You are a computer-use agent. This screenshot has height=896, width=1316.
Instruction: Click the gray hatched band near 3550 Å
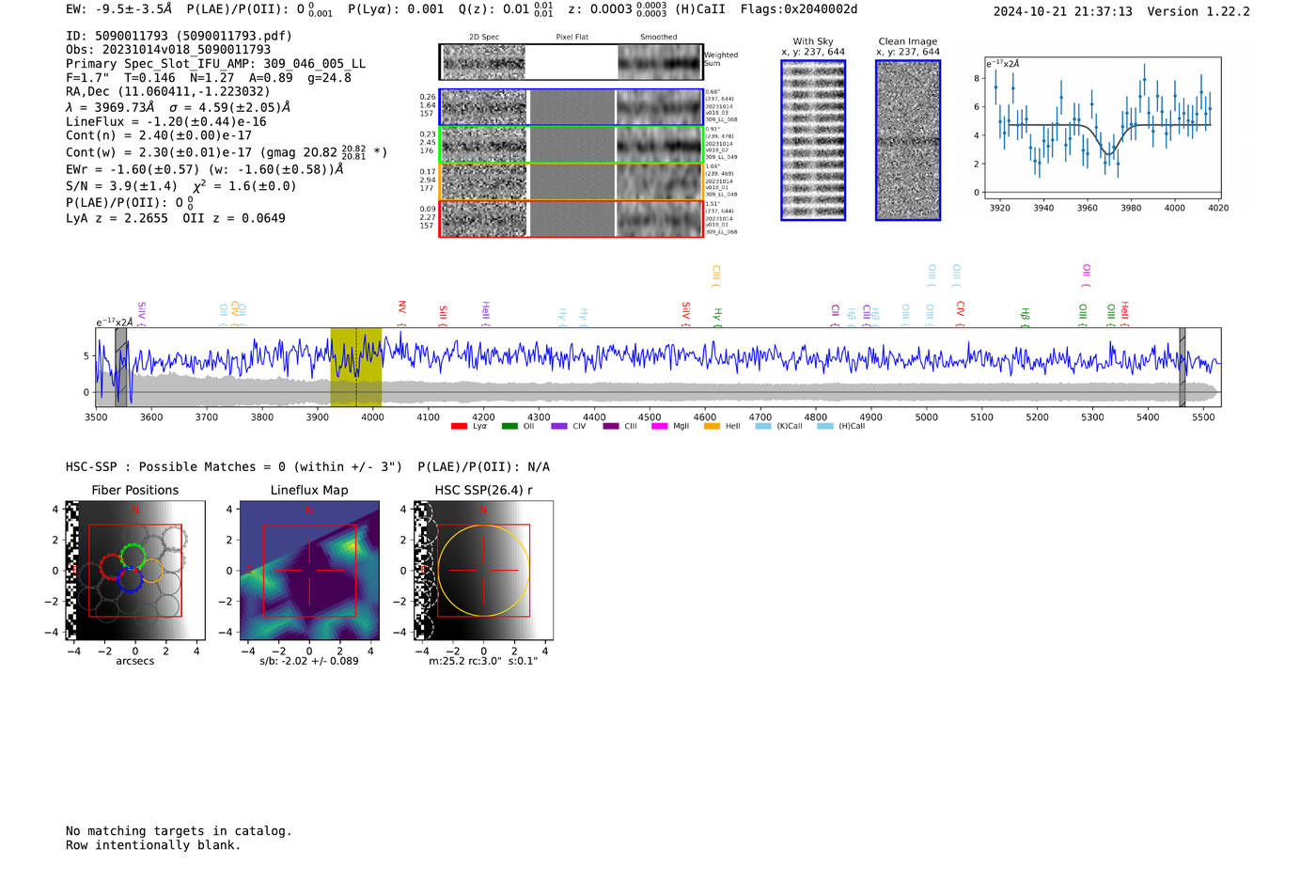click(121, 367)
